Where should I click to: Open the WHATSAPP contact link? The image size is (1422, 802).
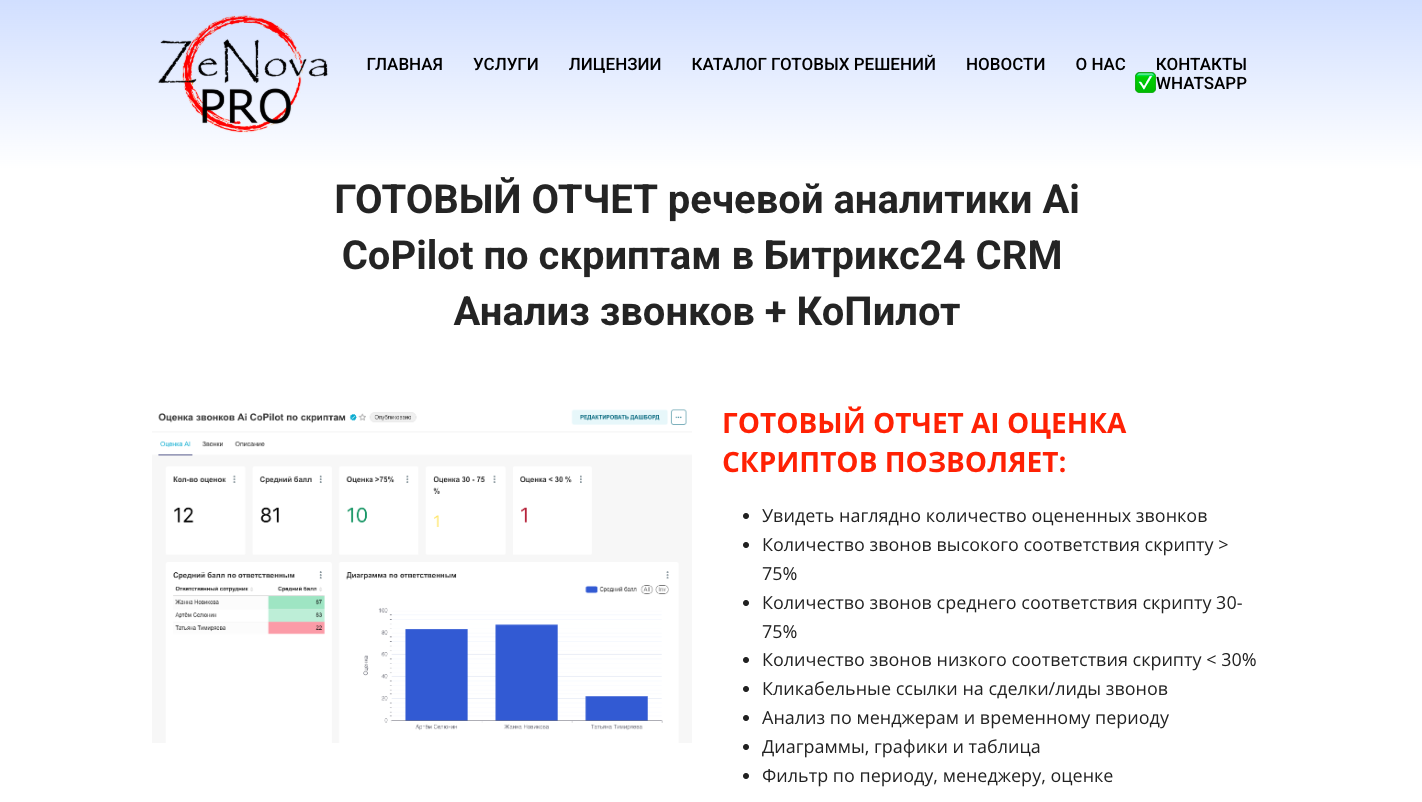pos(1201,83)
